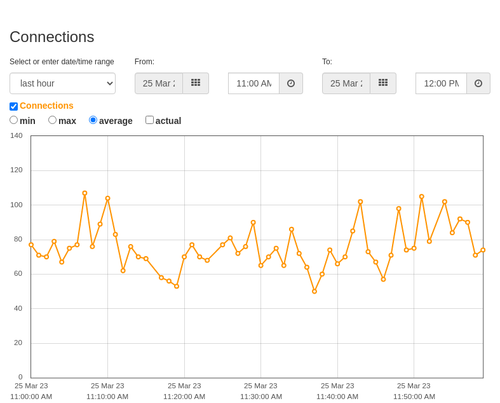Viewport: 500px width, 403px height.
Task: Select the average radio button
Action: tap(93, 120)
